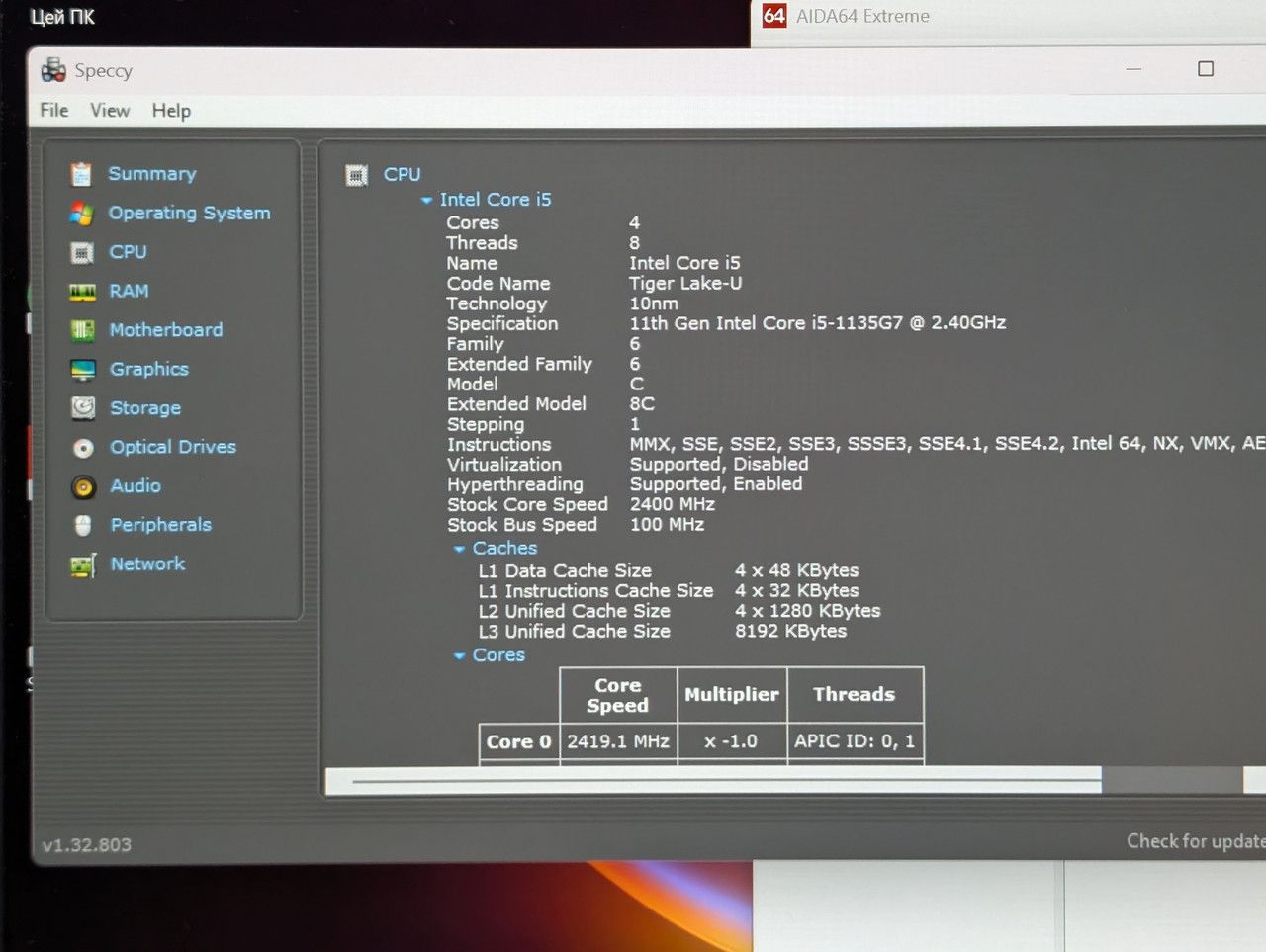Show RAM information
This screenshot has width=1266, height=952.
click(129, 291)
